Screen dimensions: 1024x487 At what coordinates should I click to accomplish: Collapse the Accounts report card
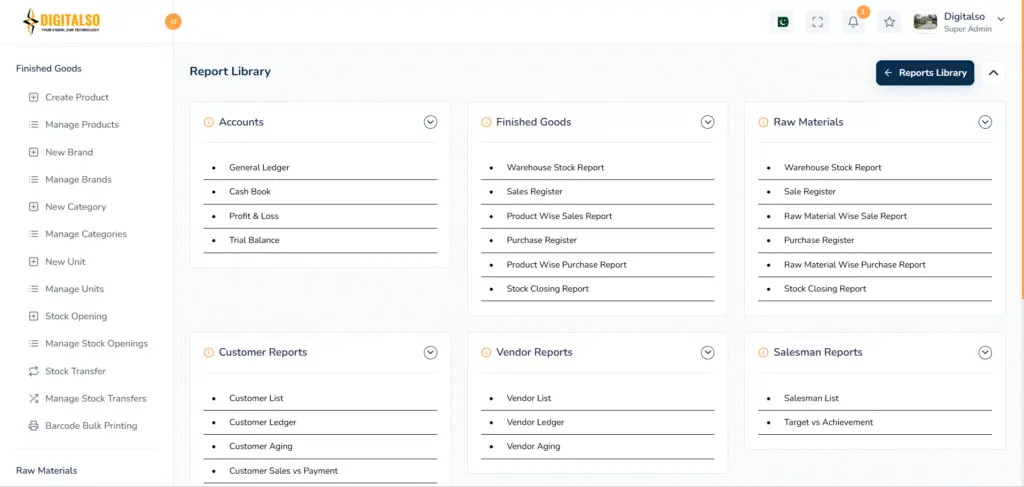tap(430, 122)
